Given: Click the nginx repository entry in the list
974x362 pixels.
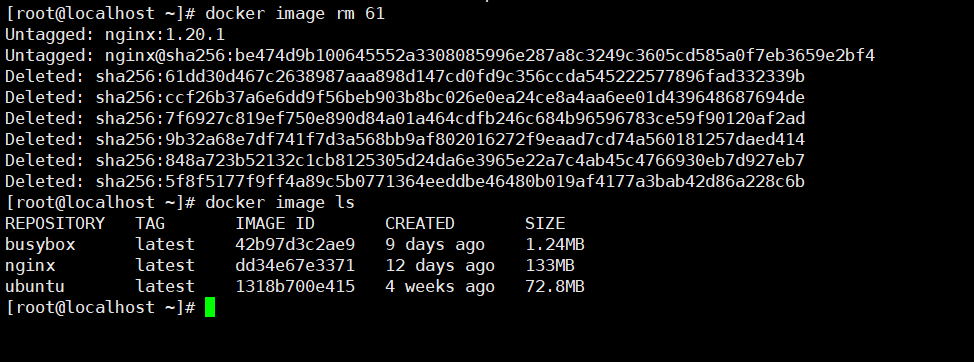Looking at the screenshot, I should pos(30,266).
